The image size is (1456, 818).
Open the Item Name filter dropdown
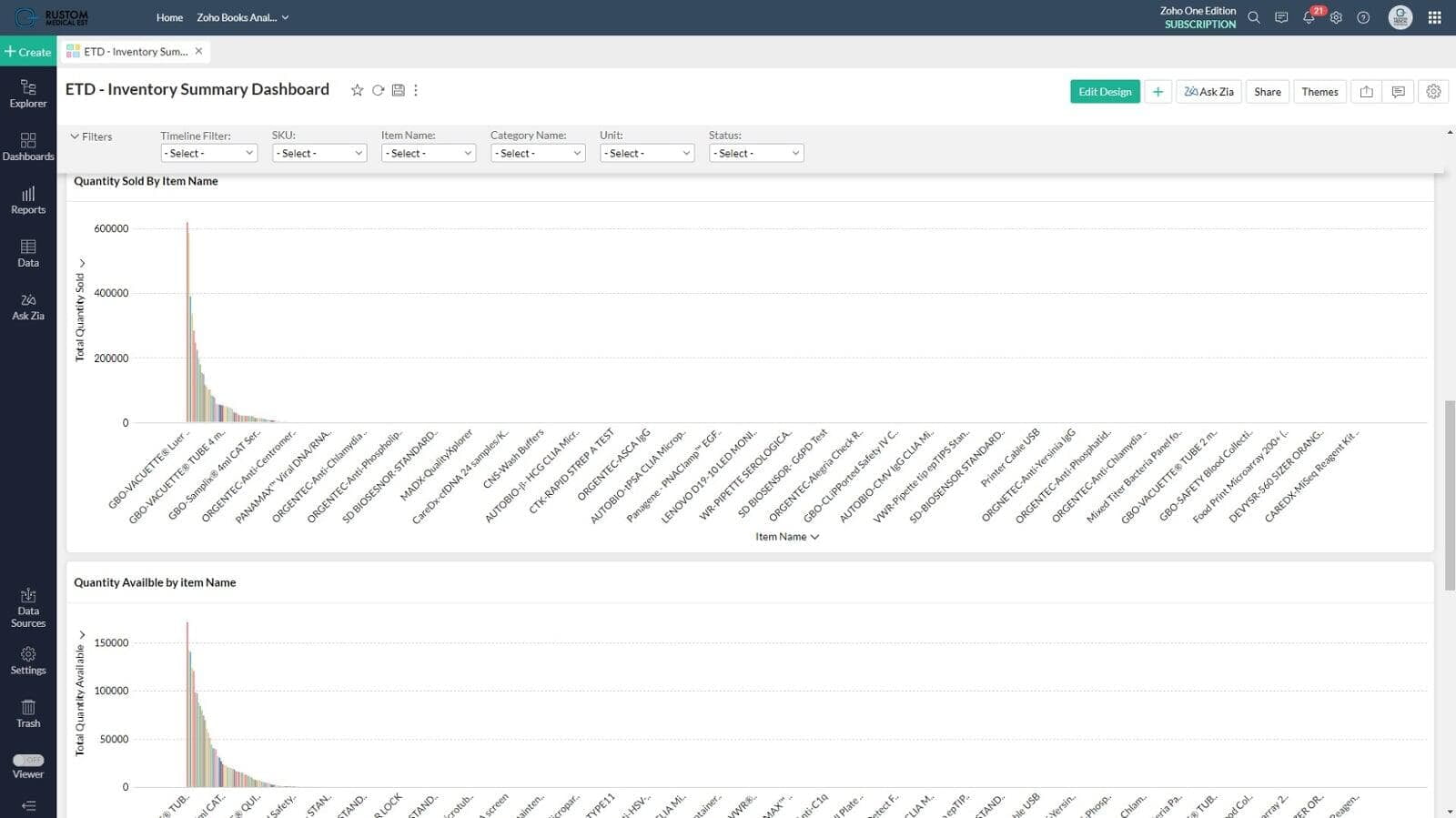[x=428, y=153]
